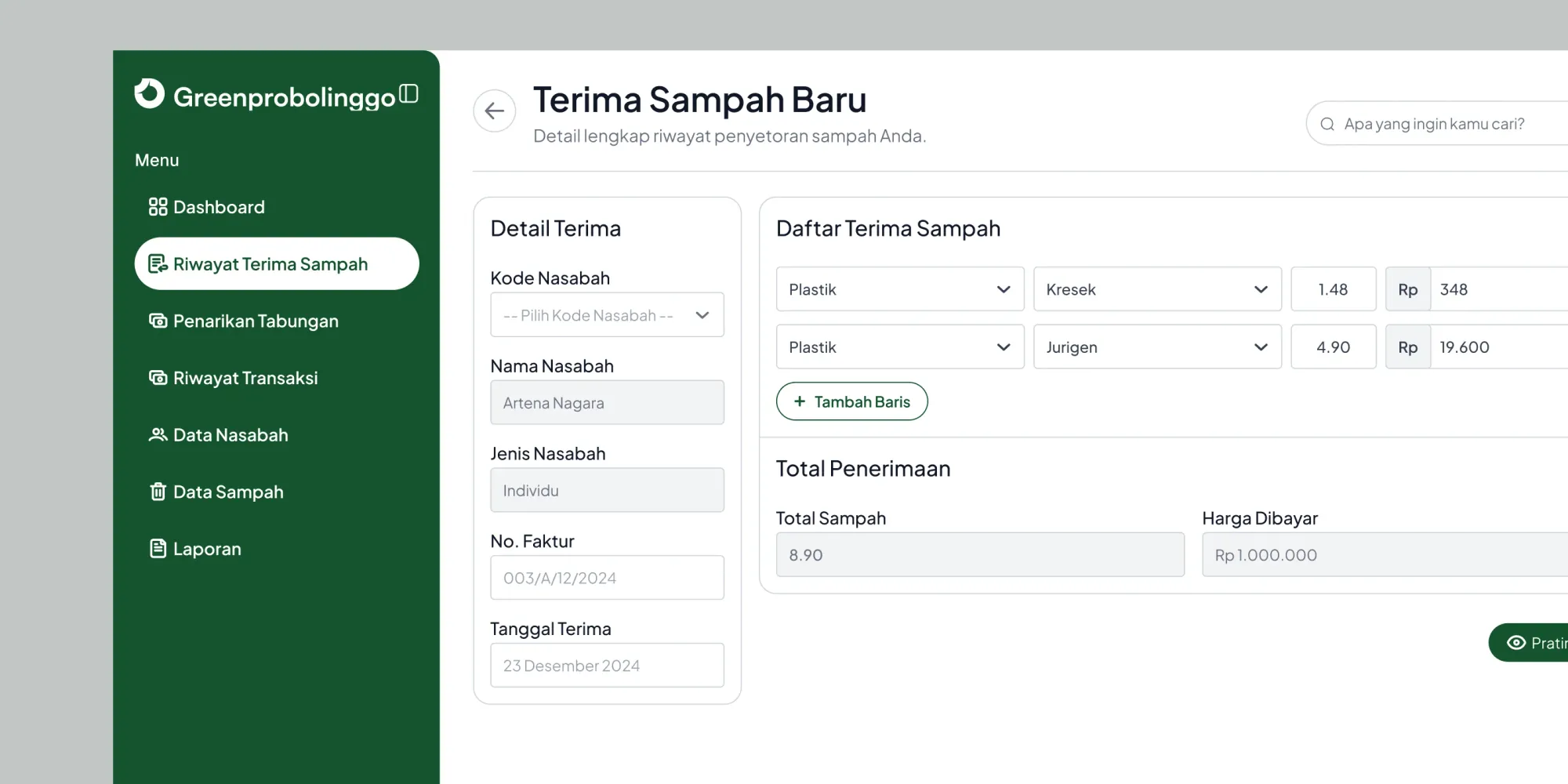Collapse the sidebar panel toggle icon
This screenshot has width=1568, height=784.
pos(408,93)
